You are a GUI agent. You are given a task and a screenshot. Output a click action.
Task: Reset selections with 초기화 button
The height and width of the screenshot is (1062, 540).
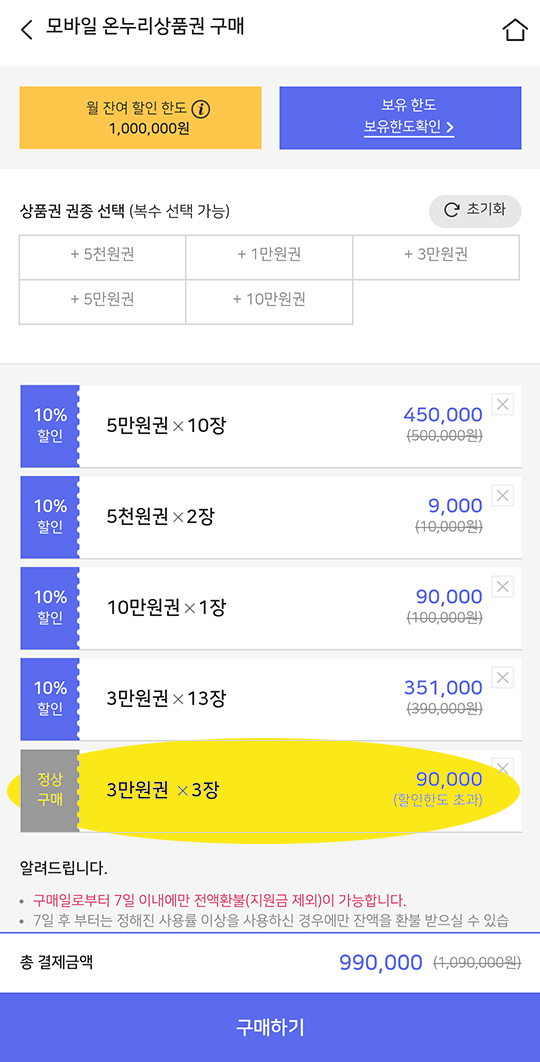point(475,211)
